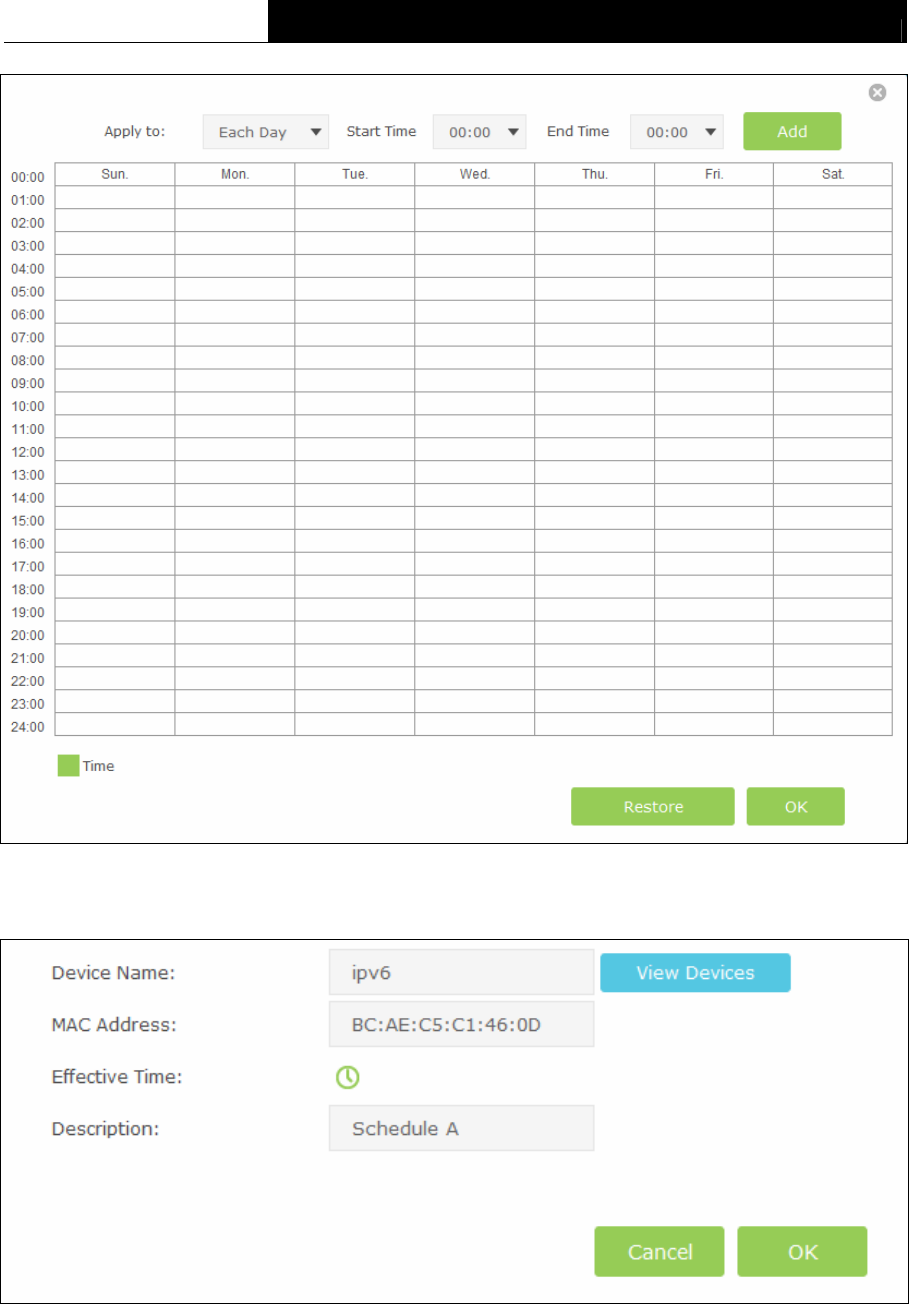
Task: Select the Sat. column header
Action: pyautogui.click(x=833, y=174)
